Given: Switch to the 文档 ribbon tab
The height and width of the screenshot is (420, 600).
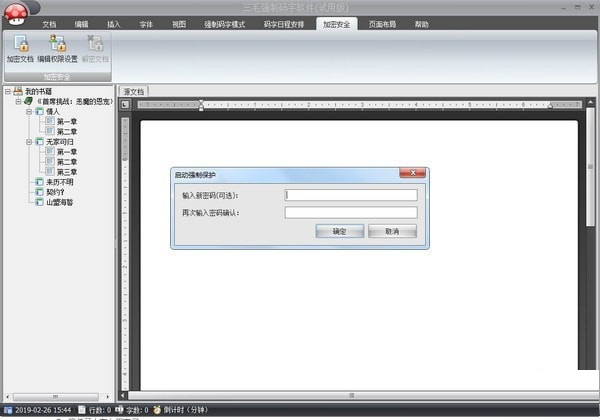Looking at the screenshot, I should (49, 24).
